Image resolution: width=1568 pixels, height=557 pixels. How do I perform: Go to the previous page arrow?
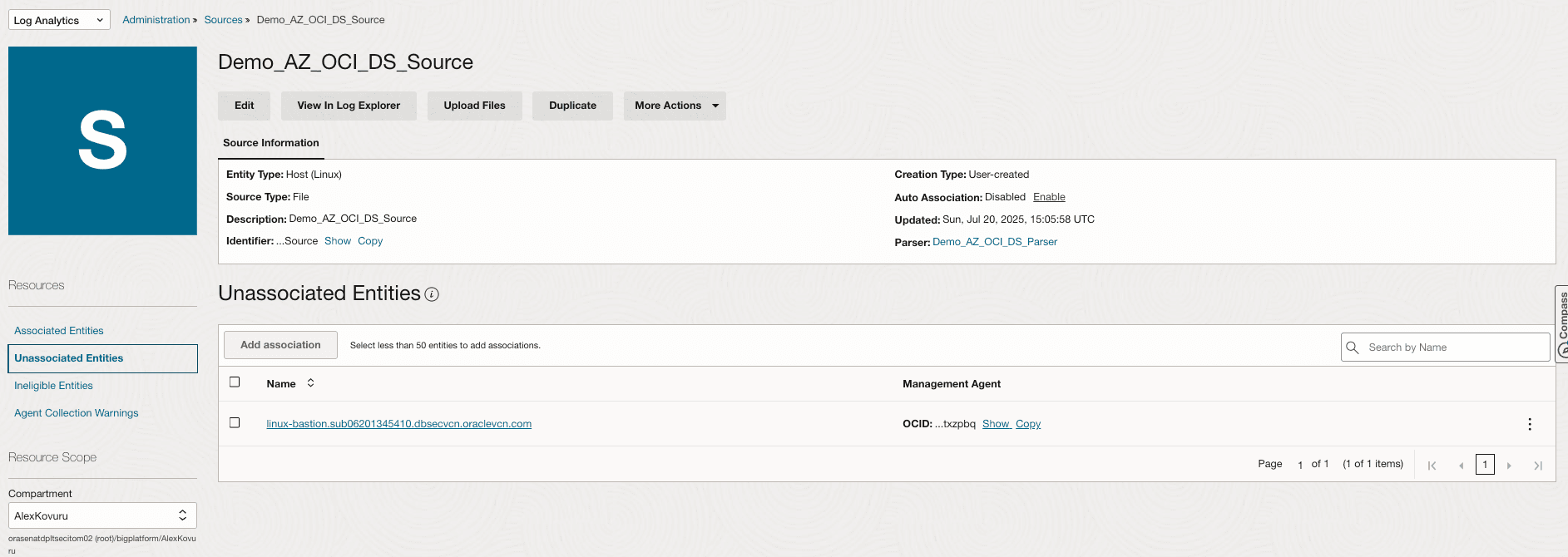pyautogui.click(x=1461, y=466)
